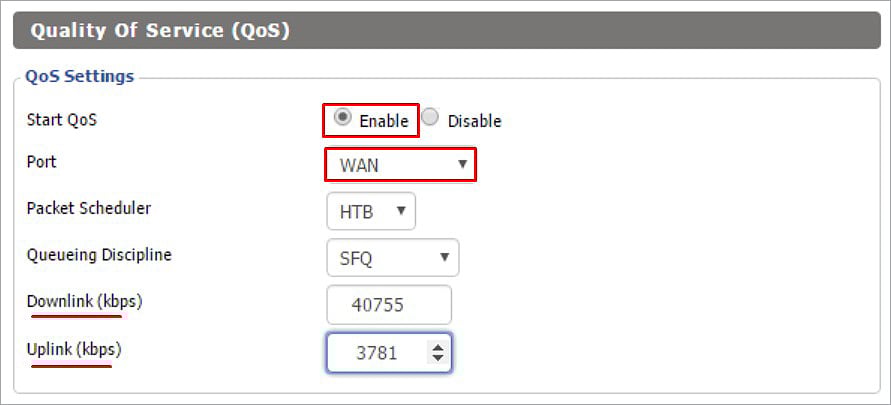Select the Disable radio button for QoS

point(431,118)
